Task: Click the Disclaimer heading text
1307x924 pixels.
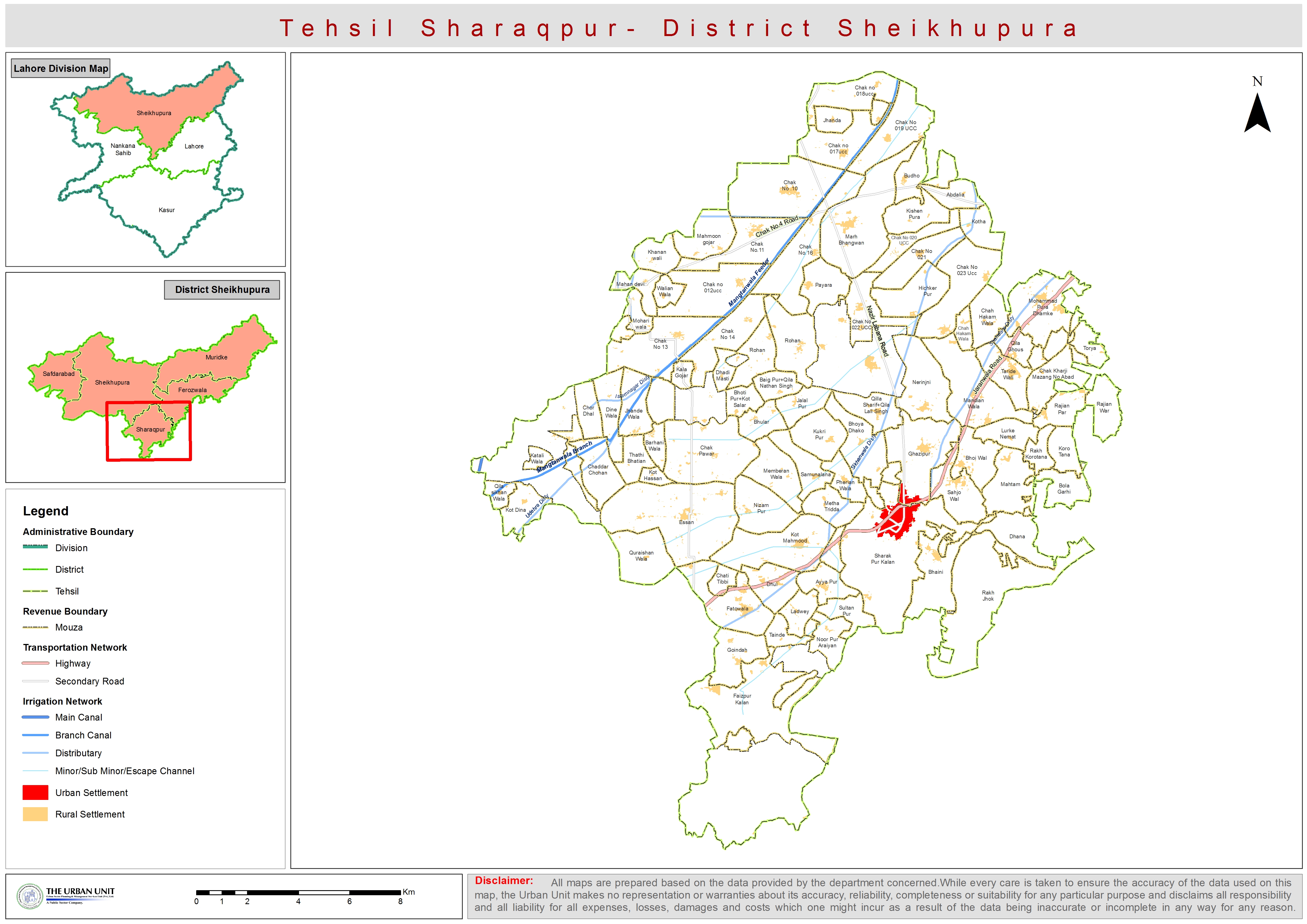Action: [504, 881]
